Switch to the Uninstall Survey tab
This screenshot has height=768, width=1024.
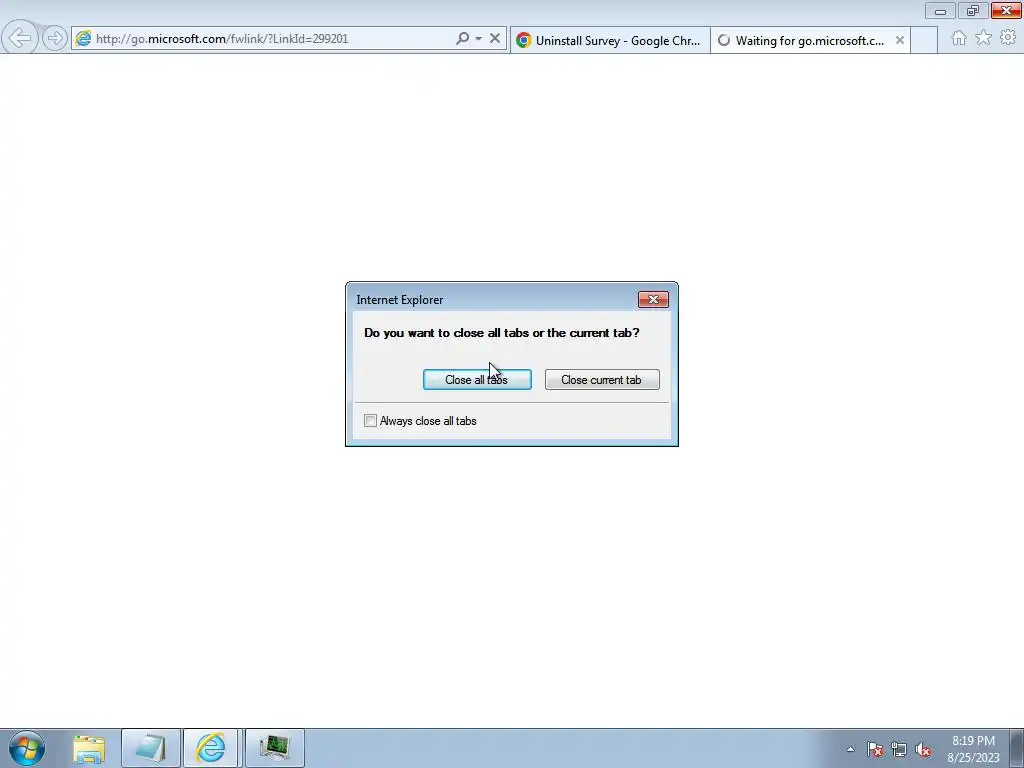[610, 40]
